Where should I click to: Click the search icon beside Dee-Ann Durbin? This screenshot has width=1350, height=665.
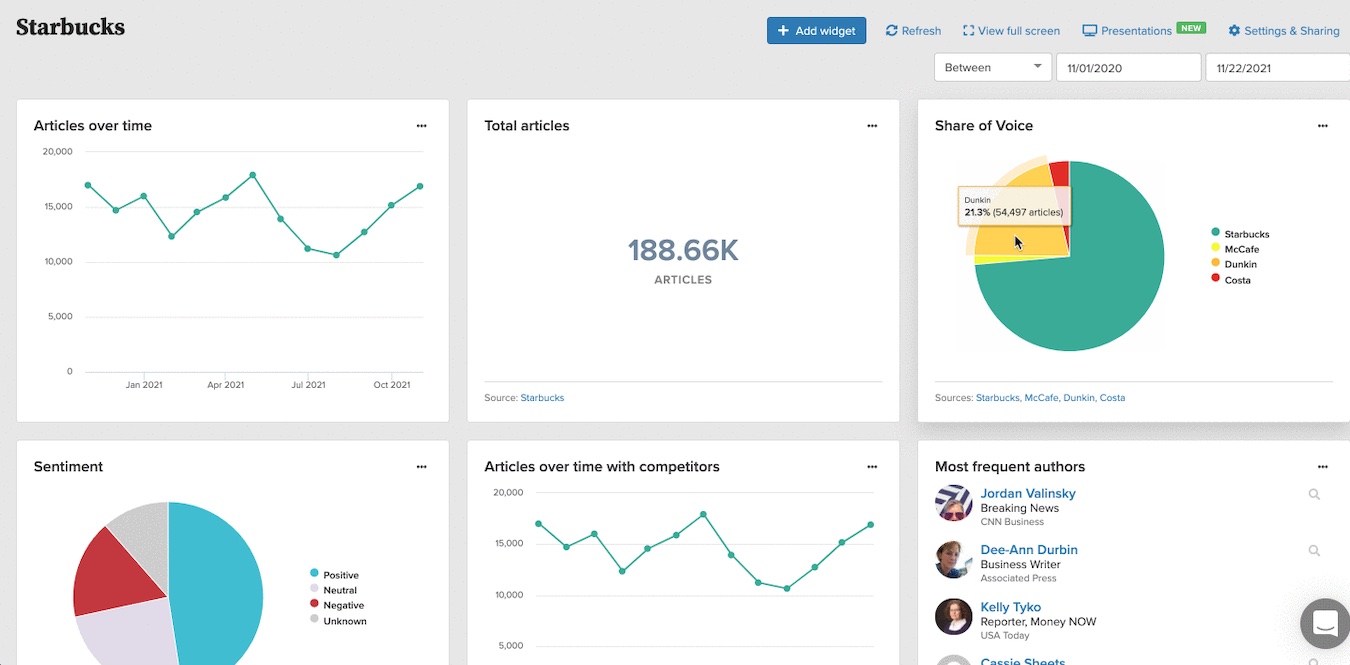click(x=1314, y=551)
